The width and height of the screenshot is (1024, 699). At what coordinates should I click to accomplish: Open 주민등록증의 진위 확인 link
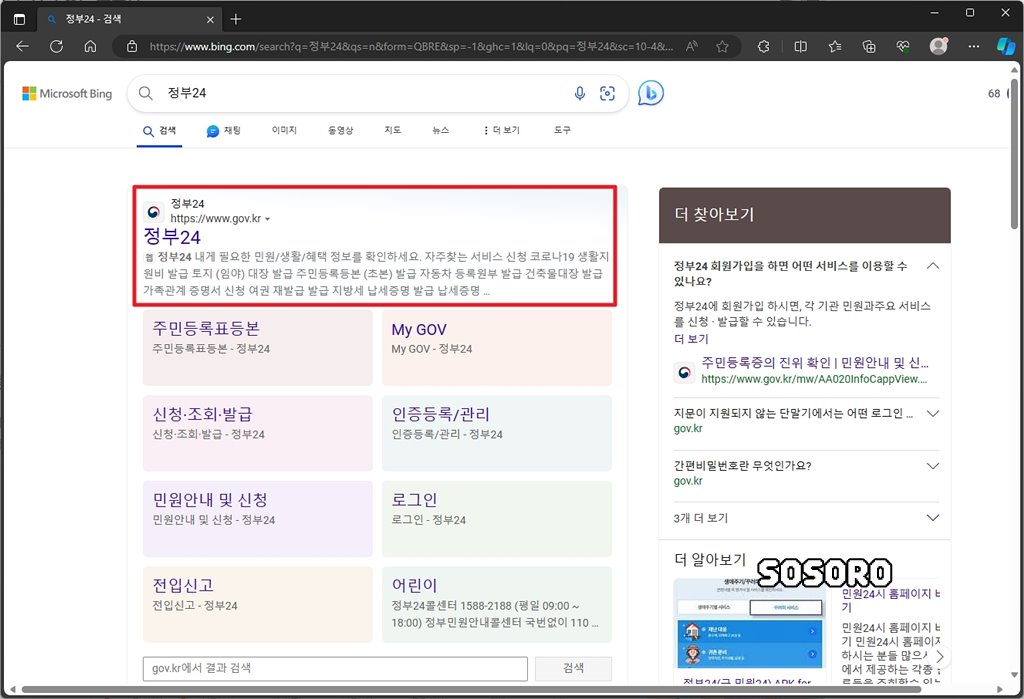tap(815, 363)
